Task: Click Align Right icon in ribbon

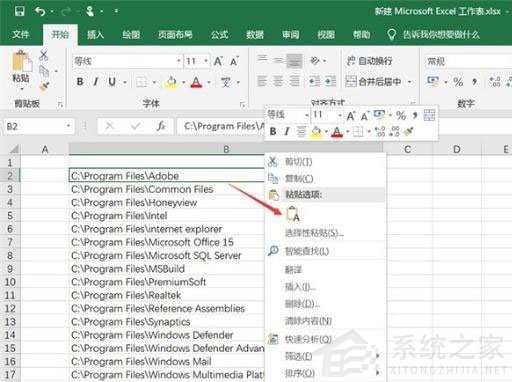Action: click(294, 81)
